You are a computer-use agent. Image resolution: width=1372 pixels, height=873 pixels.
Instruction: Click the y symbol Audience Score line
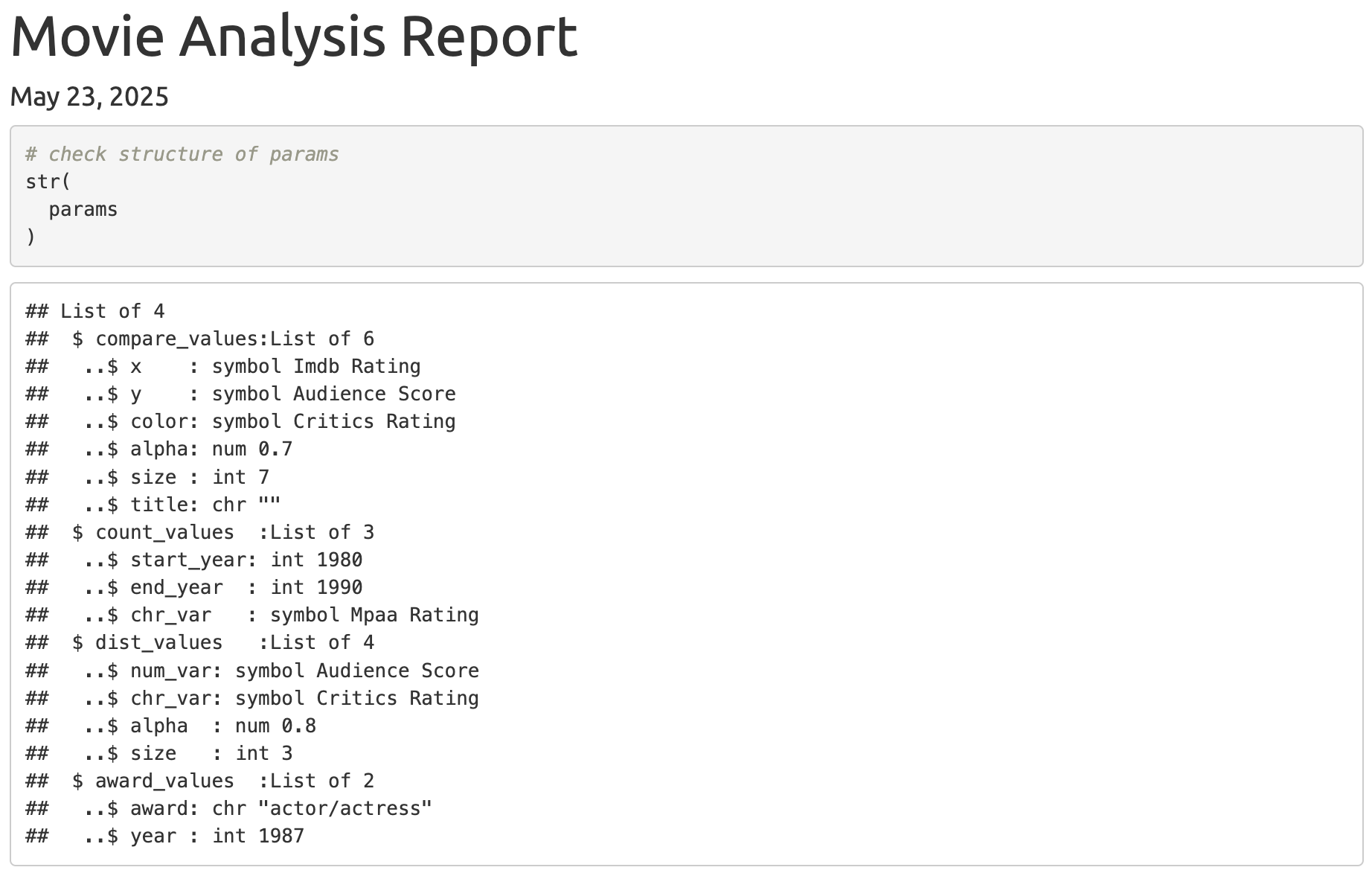[x=241, y=394]
